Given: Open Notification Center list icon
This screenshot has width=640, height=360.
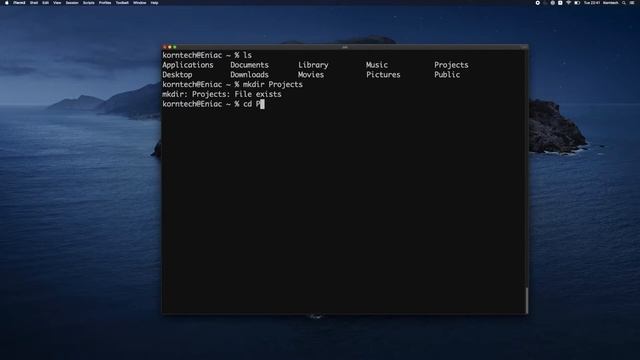Looking at the screenshot, I should point(632,3).
